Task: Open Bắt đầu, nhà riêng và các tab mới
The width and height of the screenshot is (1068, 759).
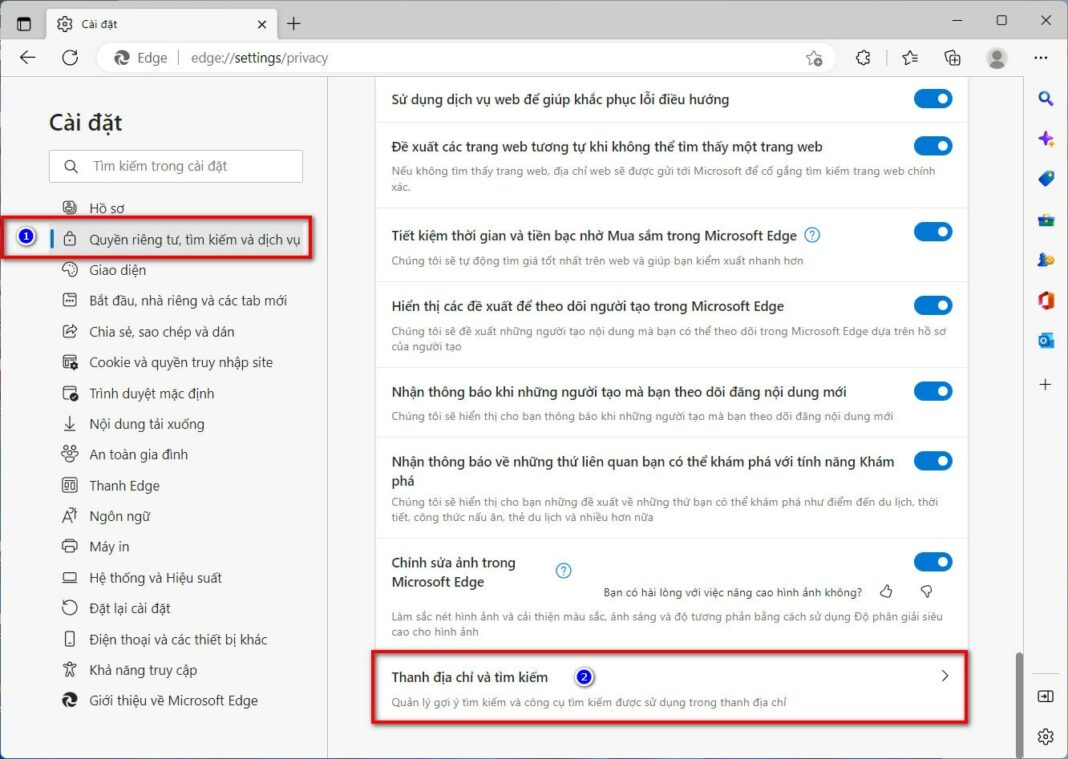Action: tap(174, 300)
